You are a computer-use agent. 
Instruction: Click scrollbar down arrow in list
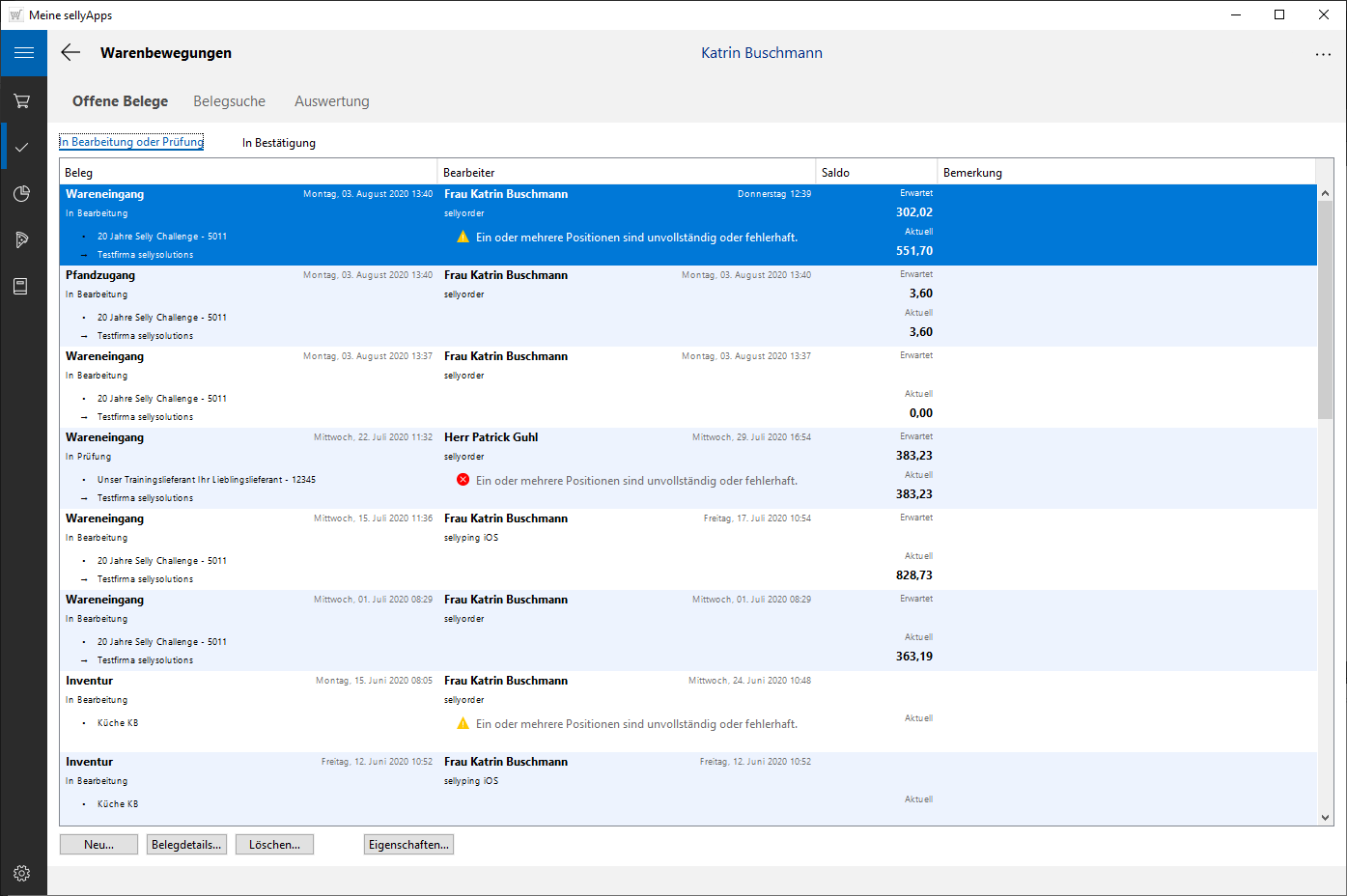1325,817
